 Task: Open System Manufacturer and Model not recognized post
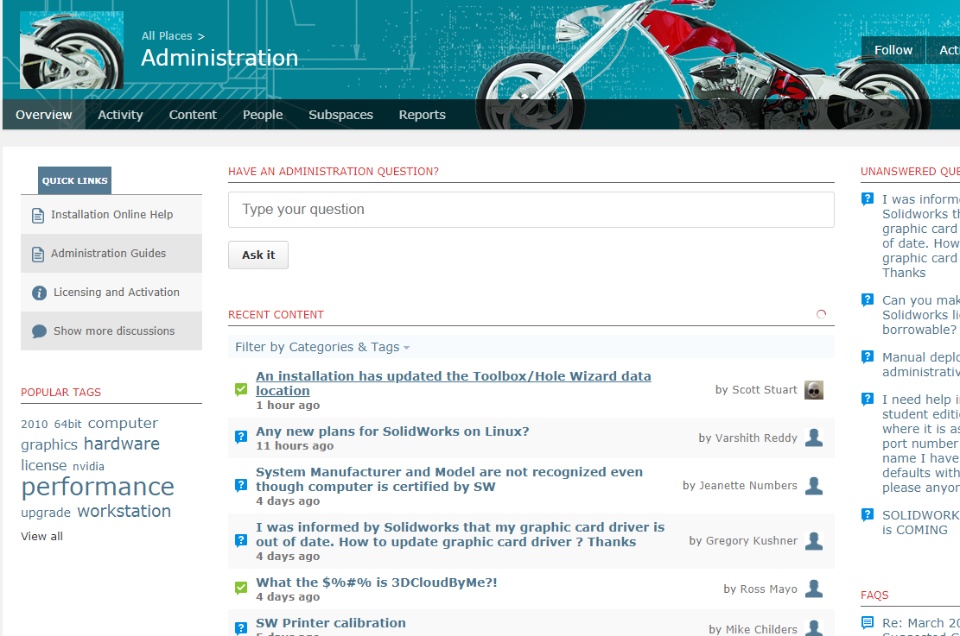(x=449, y=479)
